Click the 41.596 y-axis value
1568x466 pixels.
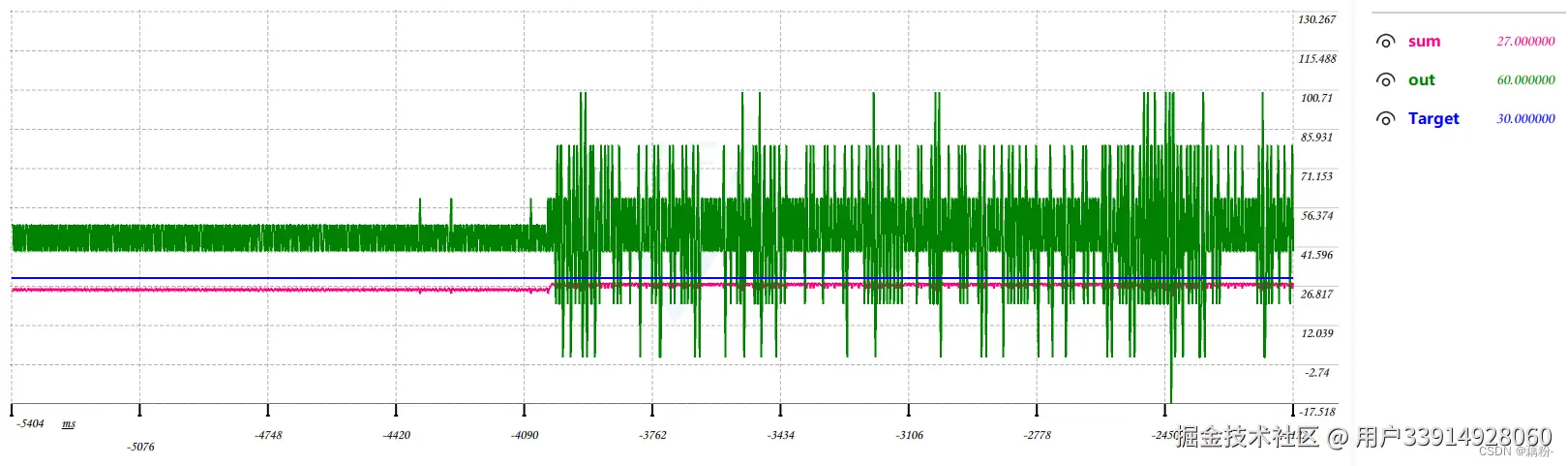pos(1316,256)
